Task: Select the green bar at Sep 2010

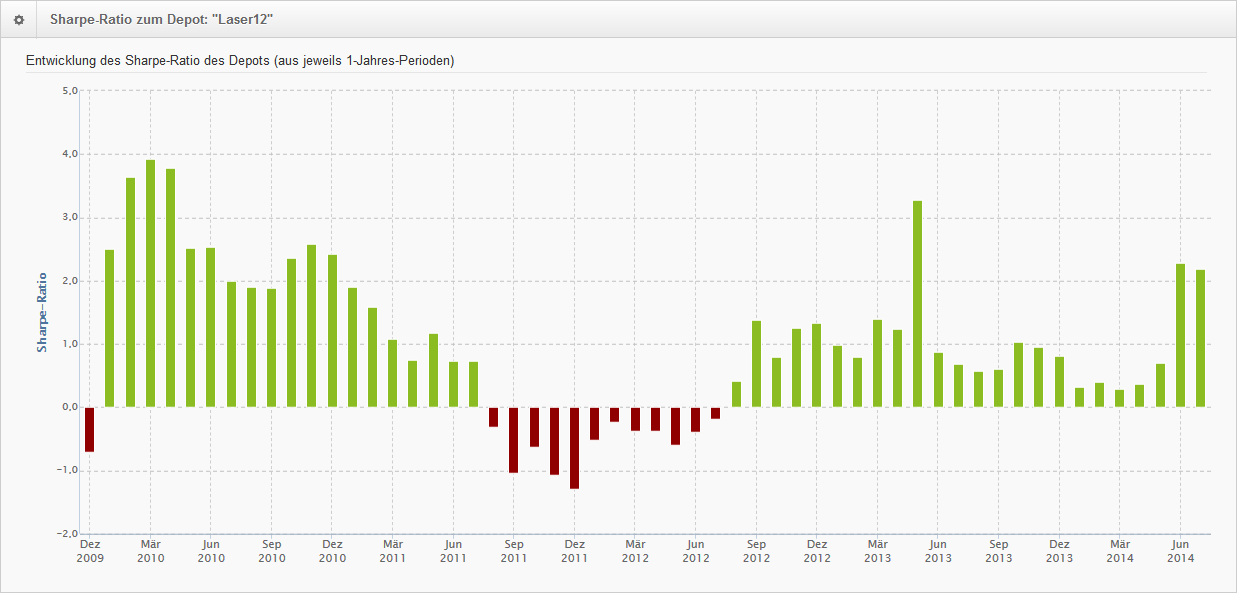Action: [271, 348]
